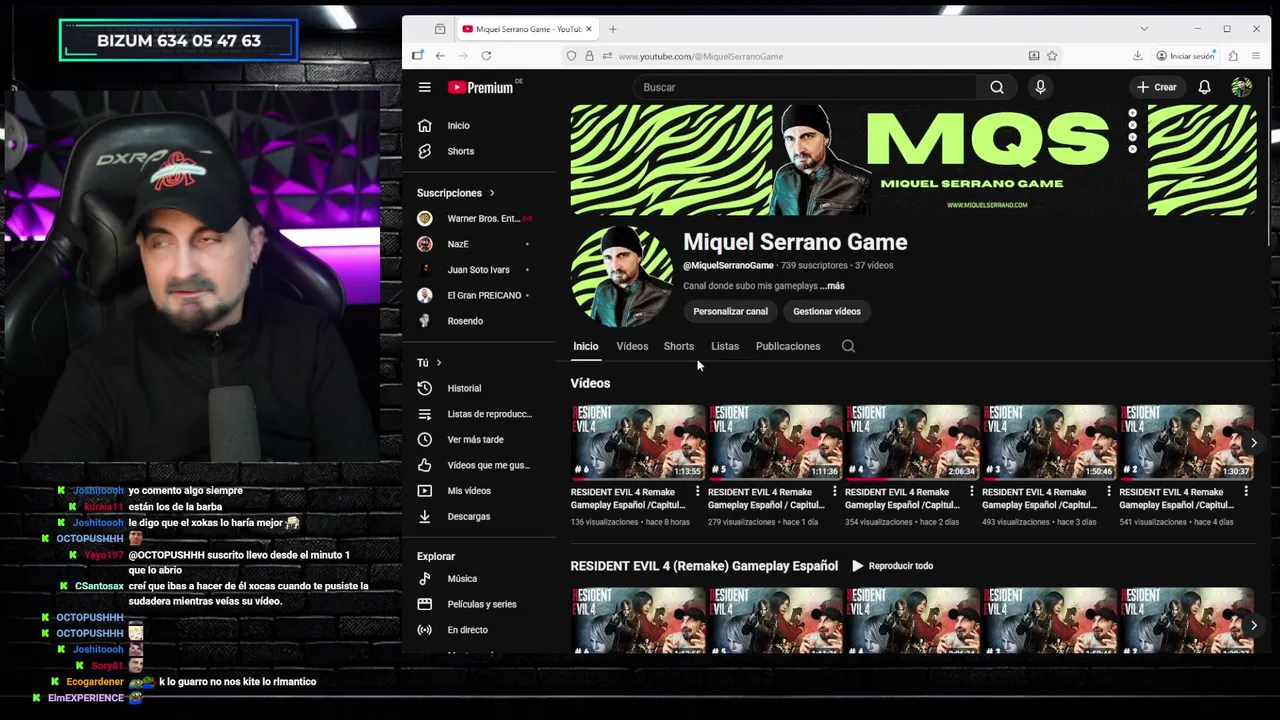
Task: Open the account avatar menu
Action: (x=1241, y=87)
